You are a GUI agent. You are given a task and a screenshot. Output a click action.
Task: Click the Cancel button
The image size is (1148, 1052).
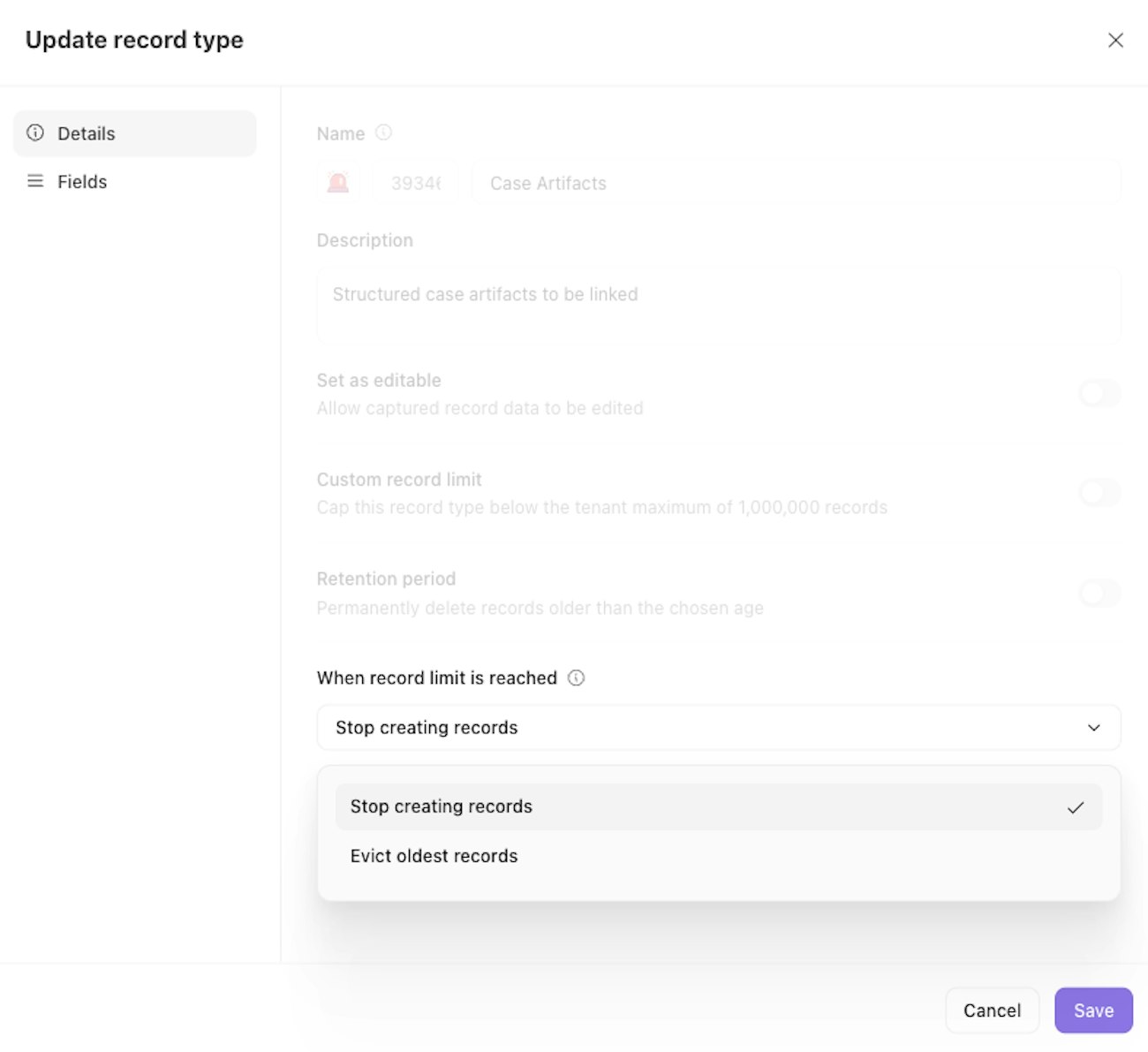992,1010
